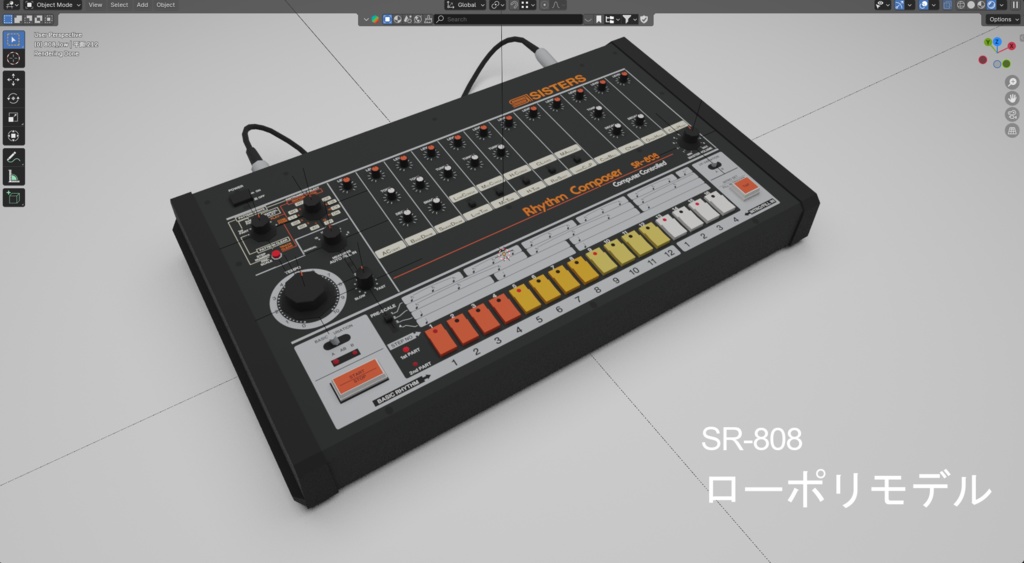This screenshot has width=1024, height=563.
Task: Click the blue square icon left of search
Action: 387,19
